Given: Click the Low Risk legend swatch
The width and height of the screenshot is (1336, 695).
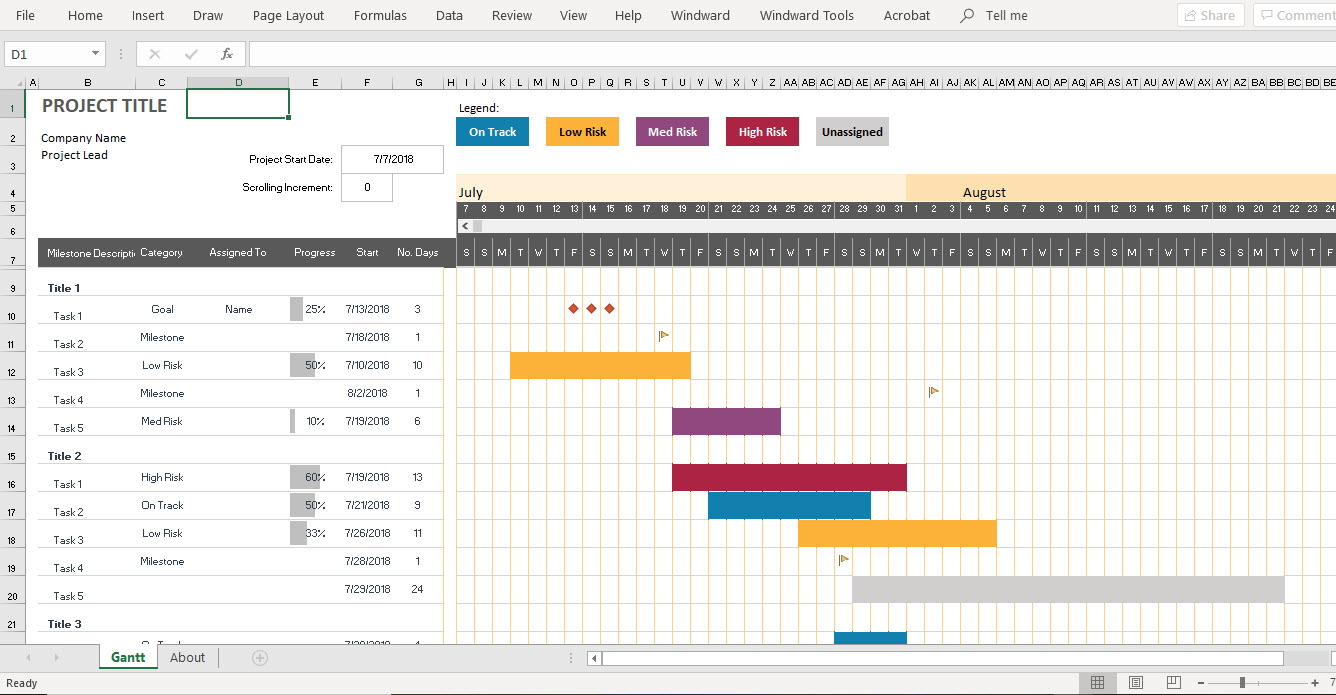Looking at the screenshot, I should tap(582, 132).
